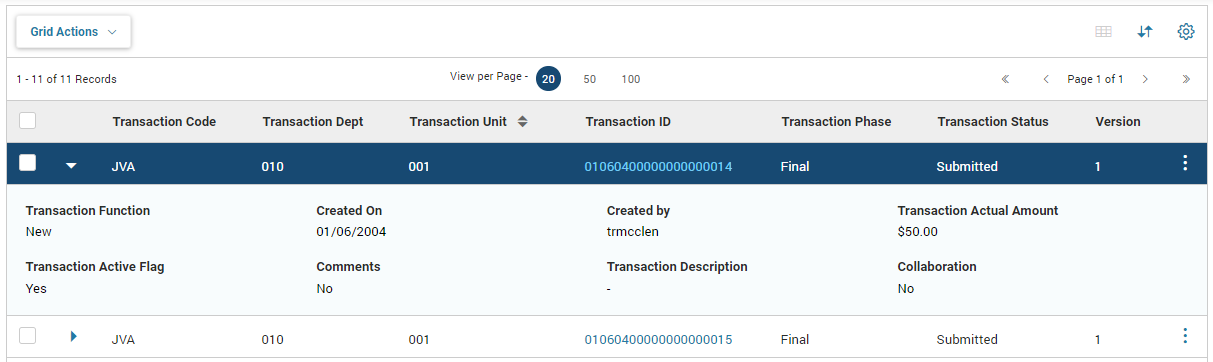Toggle the select-all header checkbox

click(x=28, y=121)
